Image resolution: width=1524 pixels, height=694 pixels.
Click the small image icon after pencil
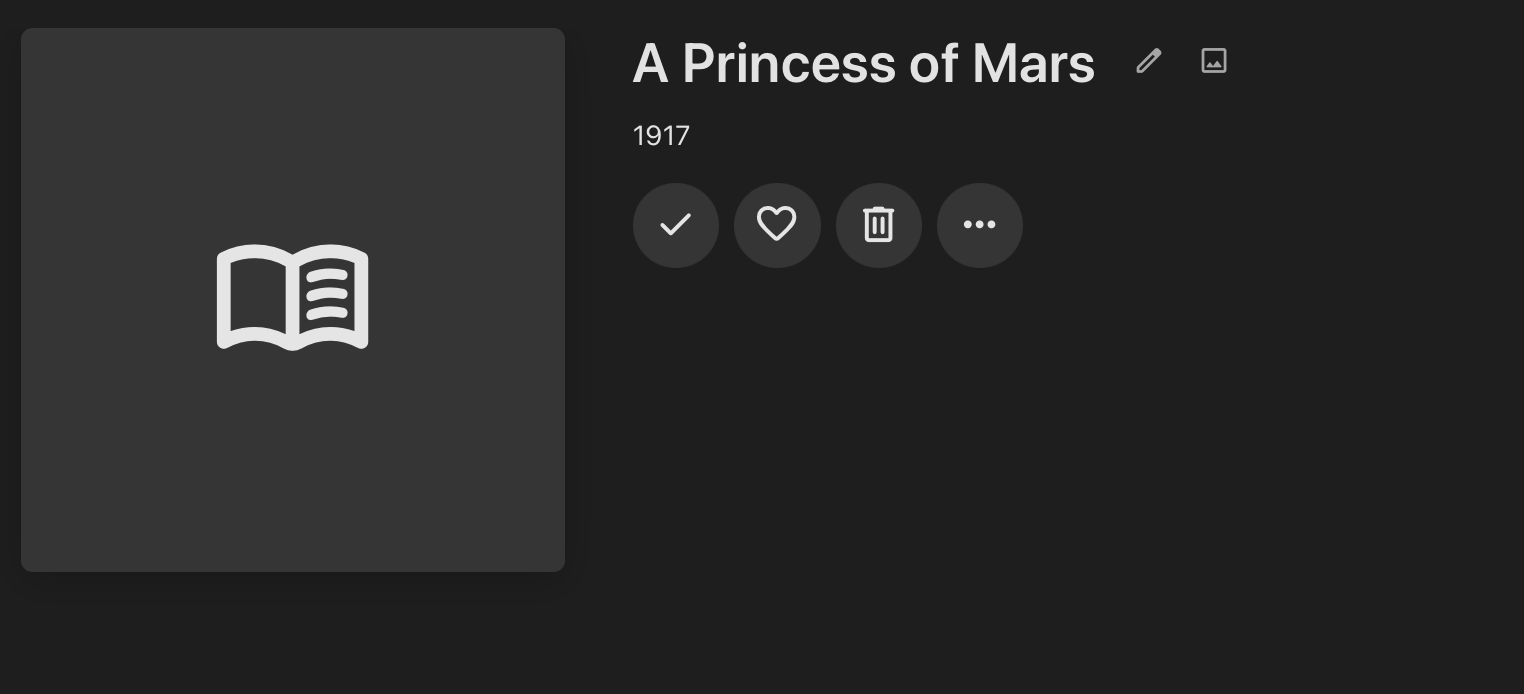1213,61
